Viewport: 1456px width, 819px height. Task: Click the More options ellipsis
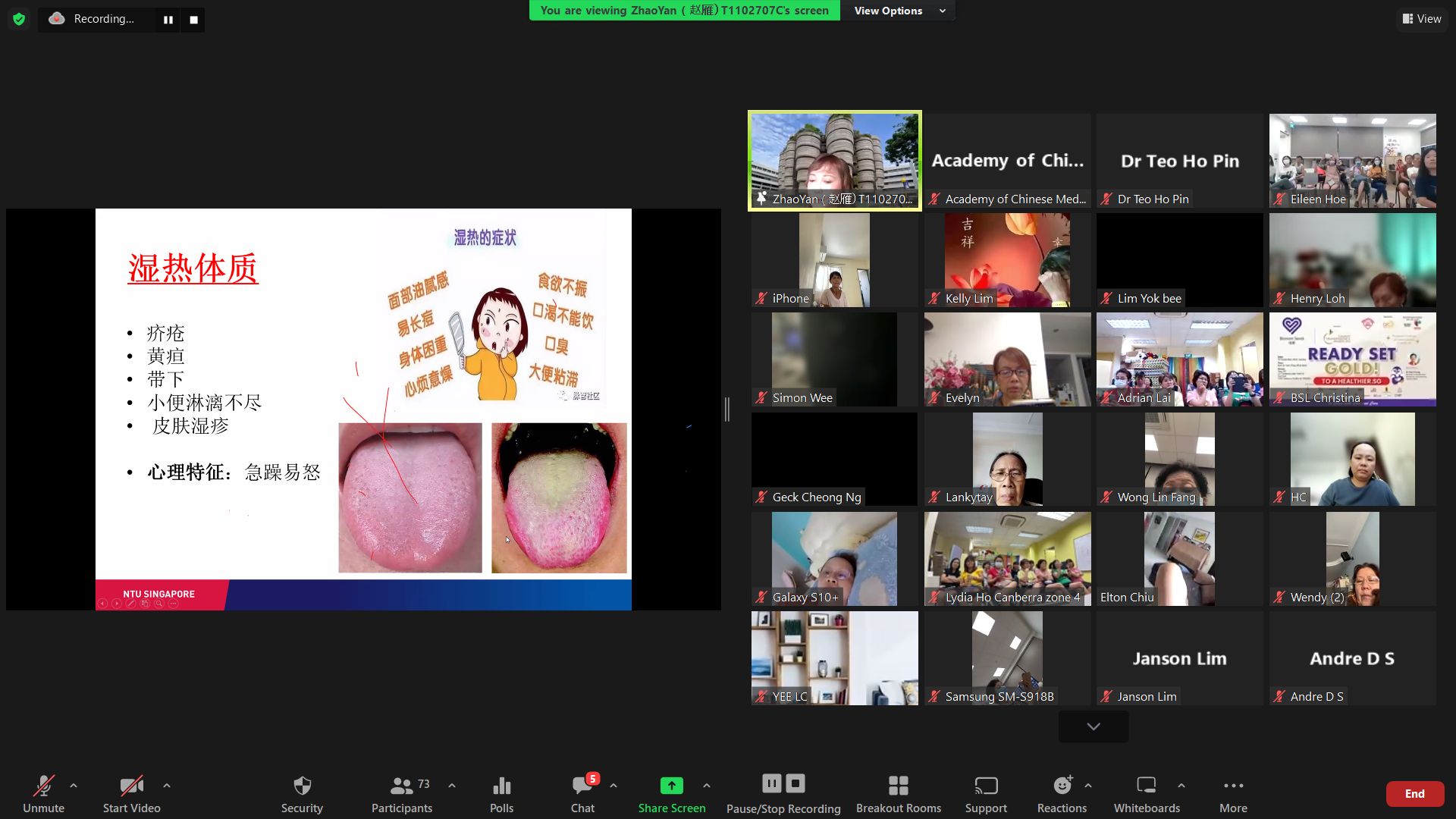[1233, 786]
